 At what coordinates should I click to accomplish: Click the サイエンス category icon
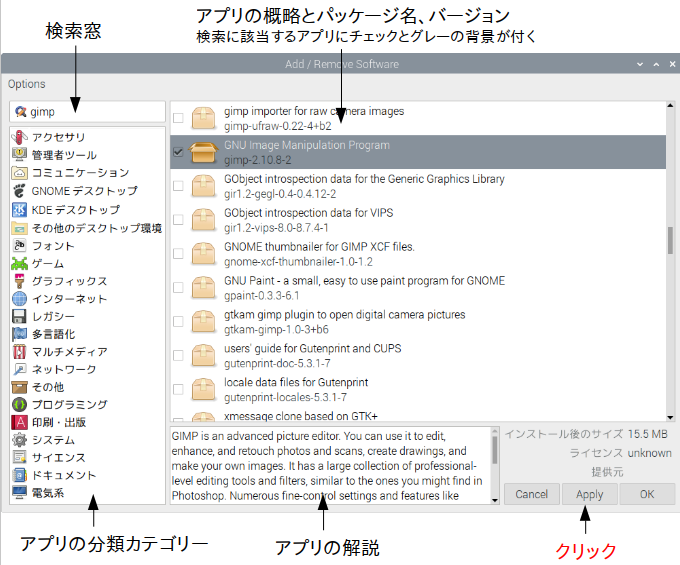[x=20, y=457]
